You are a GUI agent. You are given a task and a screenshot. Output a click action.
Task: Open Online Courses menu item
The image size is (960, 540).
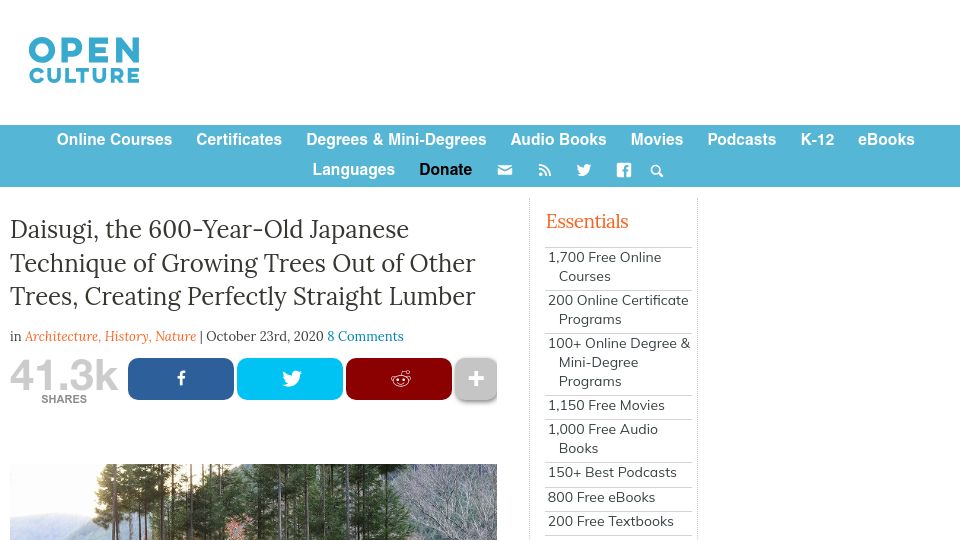pos(114,140)
